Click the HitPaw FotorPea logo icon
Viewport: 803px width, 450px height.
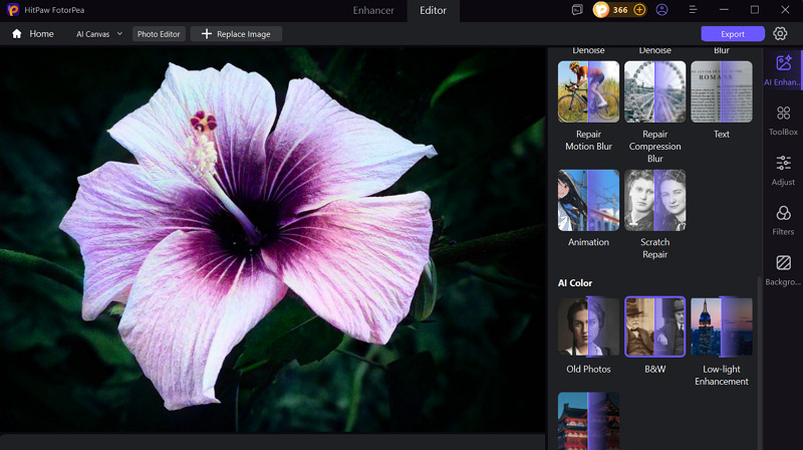click(13, 10)
